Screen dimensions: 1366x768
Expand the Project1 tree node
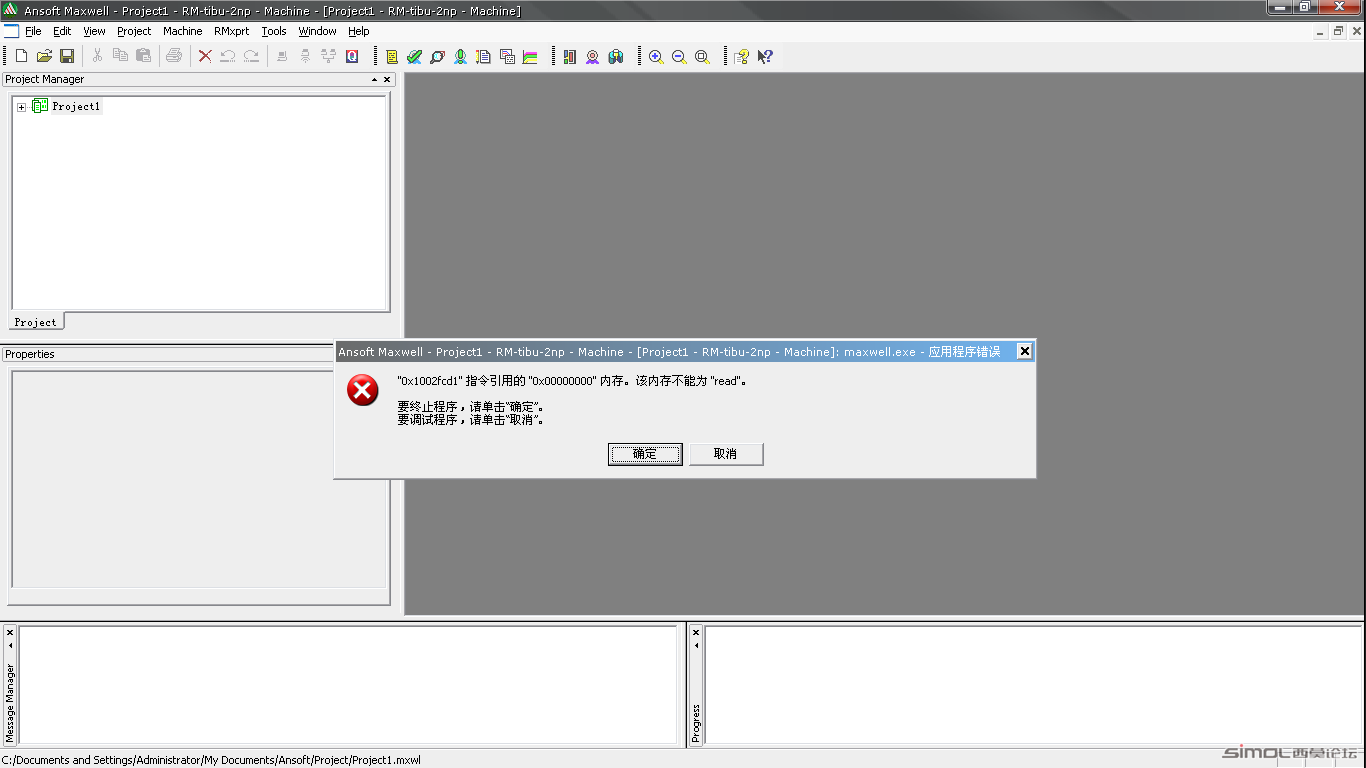click(21, 107)
